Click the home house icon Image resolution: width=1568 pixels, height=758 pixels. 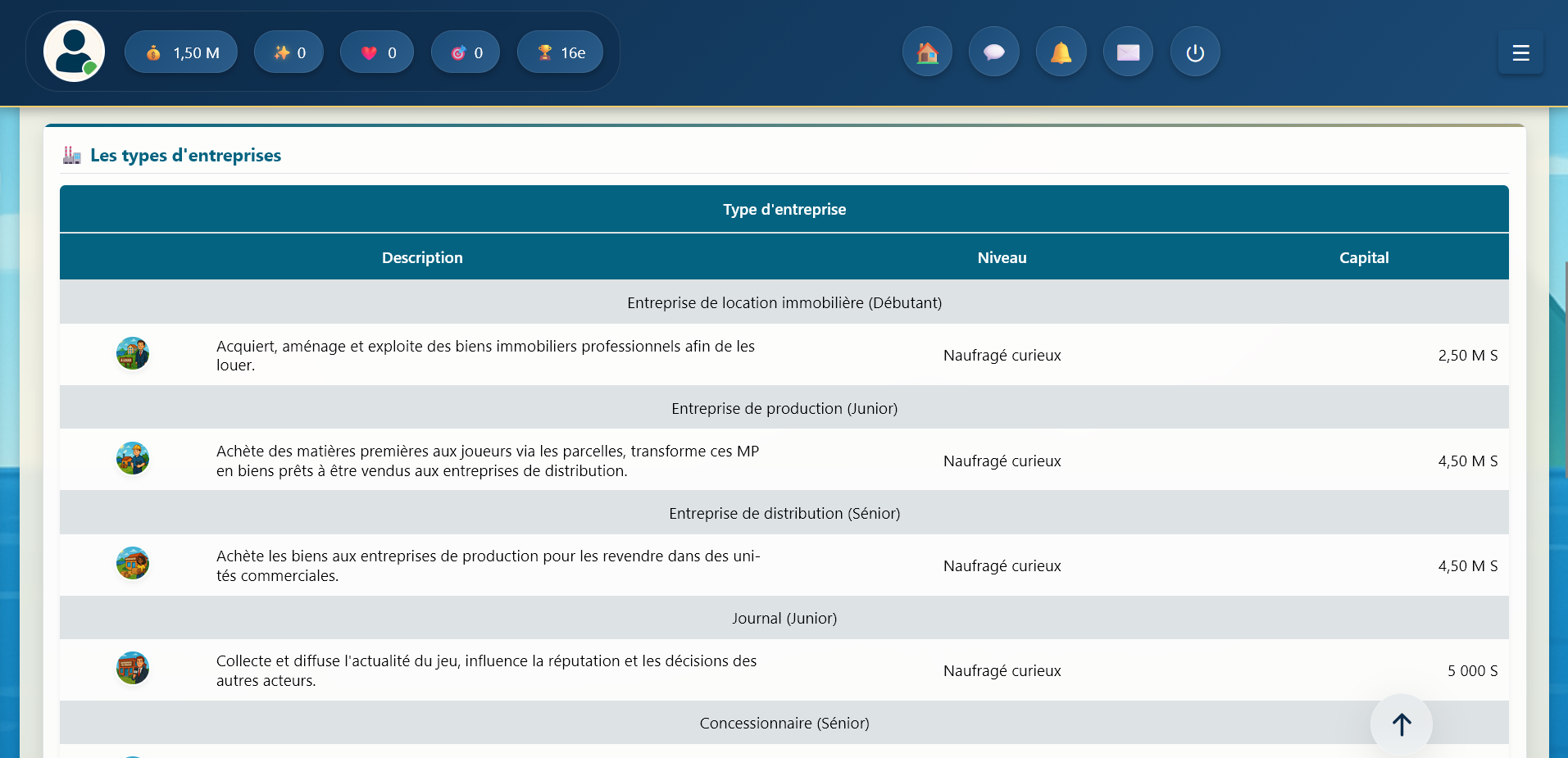[x=927, y=52]
